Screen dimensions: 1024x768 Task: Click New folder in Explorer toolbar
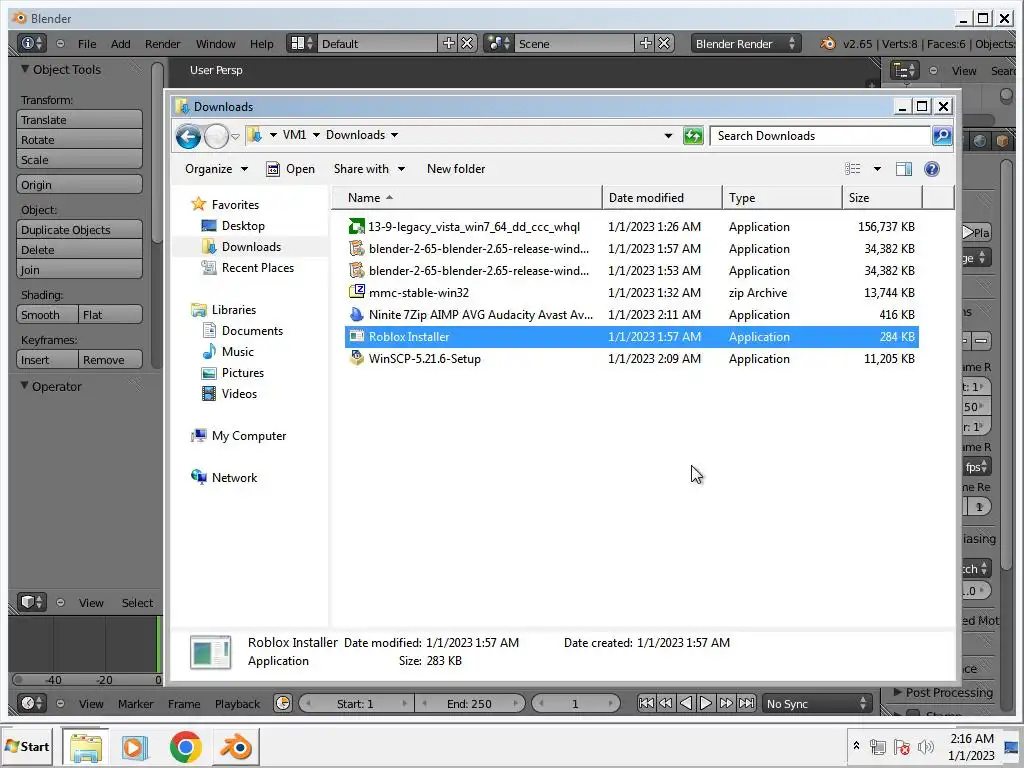click(456, 169)
